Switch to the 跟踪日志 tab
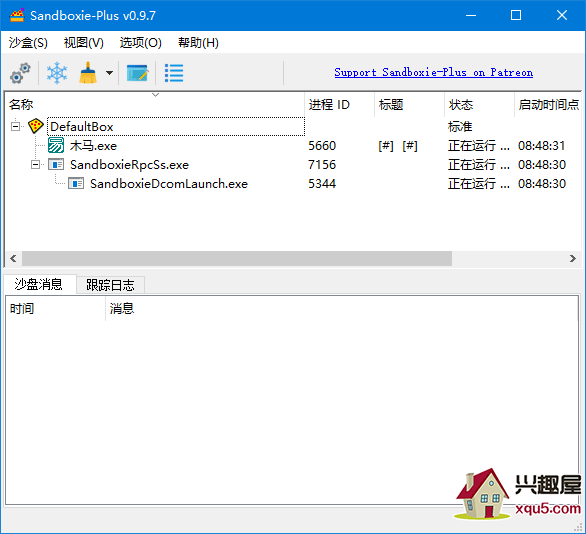The width and height of the screenshot is (586, 534). pos(110,285)
